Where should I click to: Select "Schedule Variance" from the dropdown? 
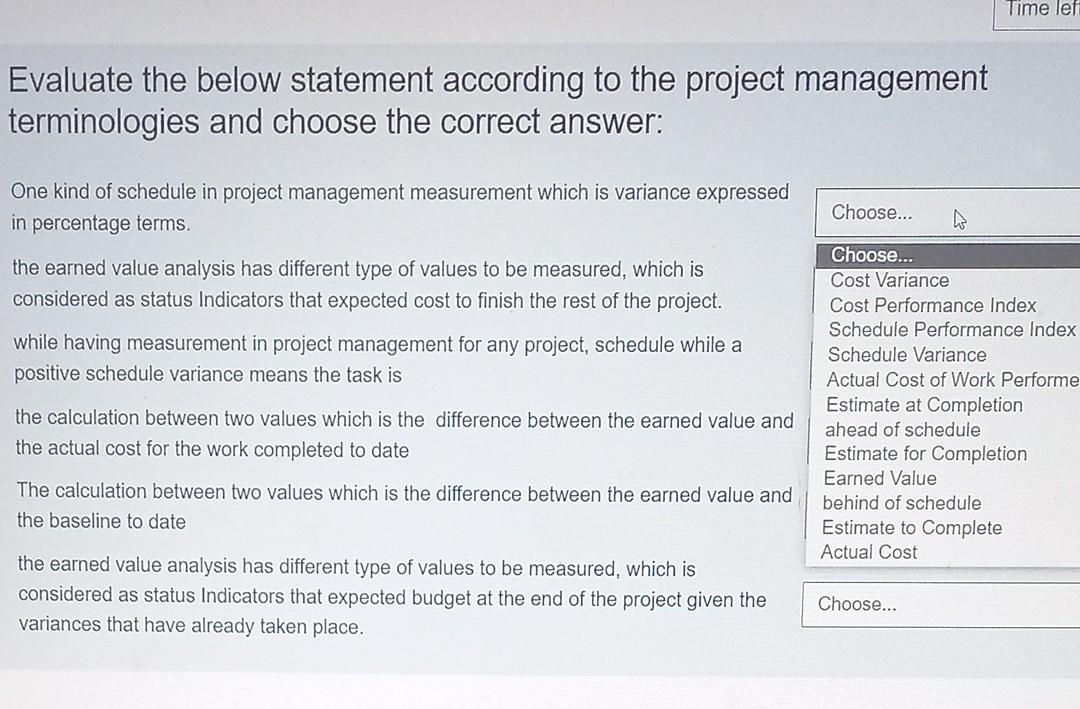907,355
